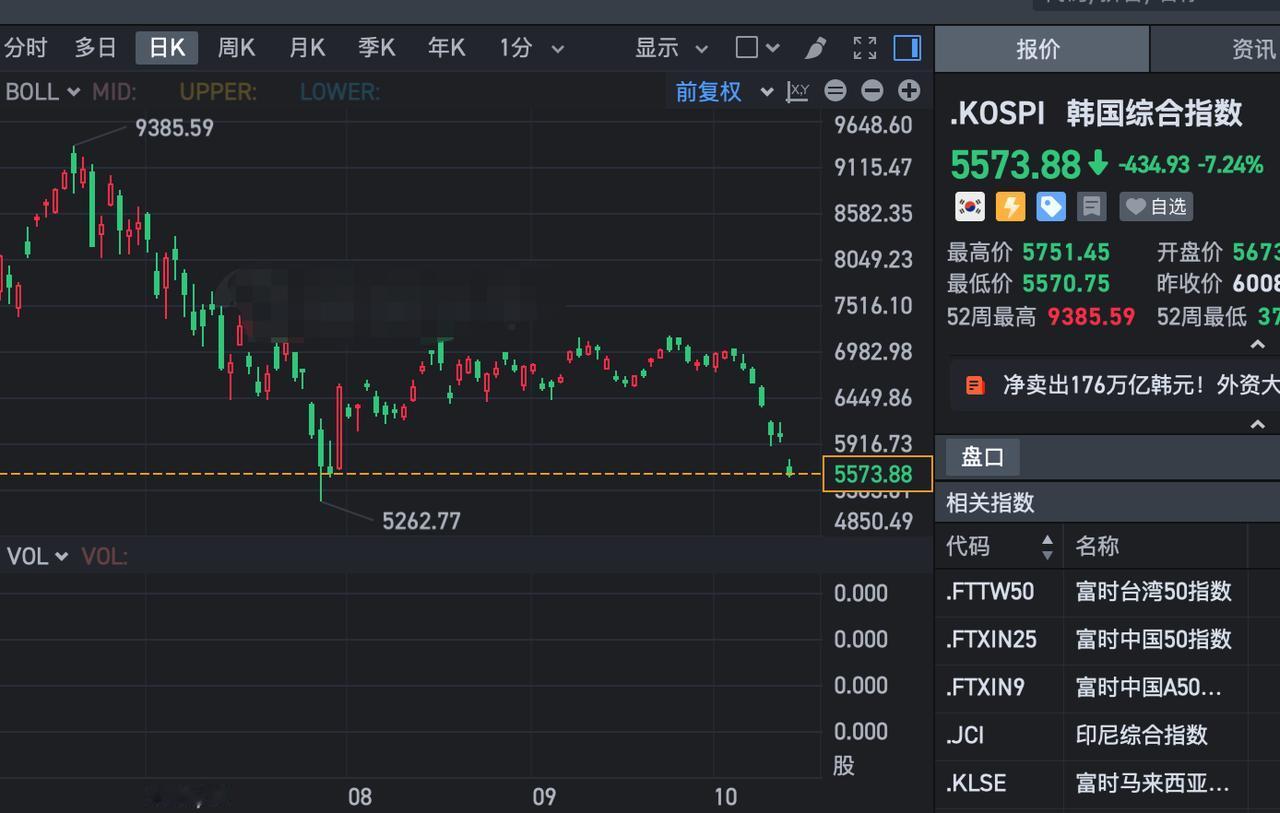Collapse the news headline section

coord(1258,424)
